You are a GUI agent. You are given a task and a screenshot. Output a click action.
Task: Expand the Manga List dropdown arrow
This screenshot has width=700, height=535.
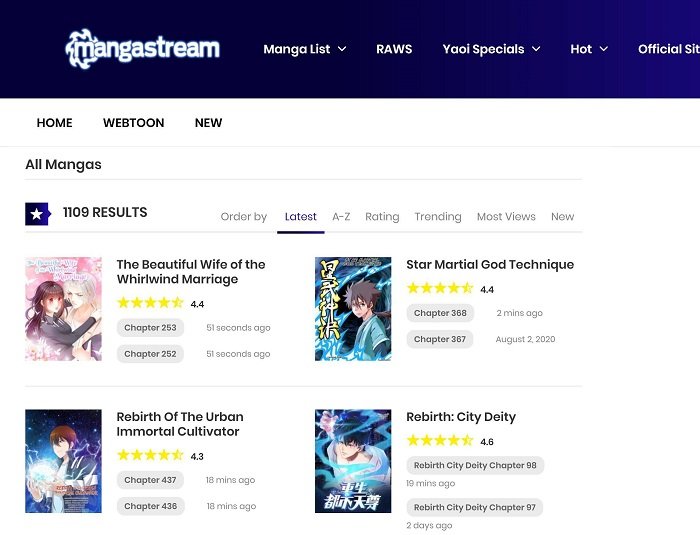tap(342, 49)
